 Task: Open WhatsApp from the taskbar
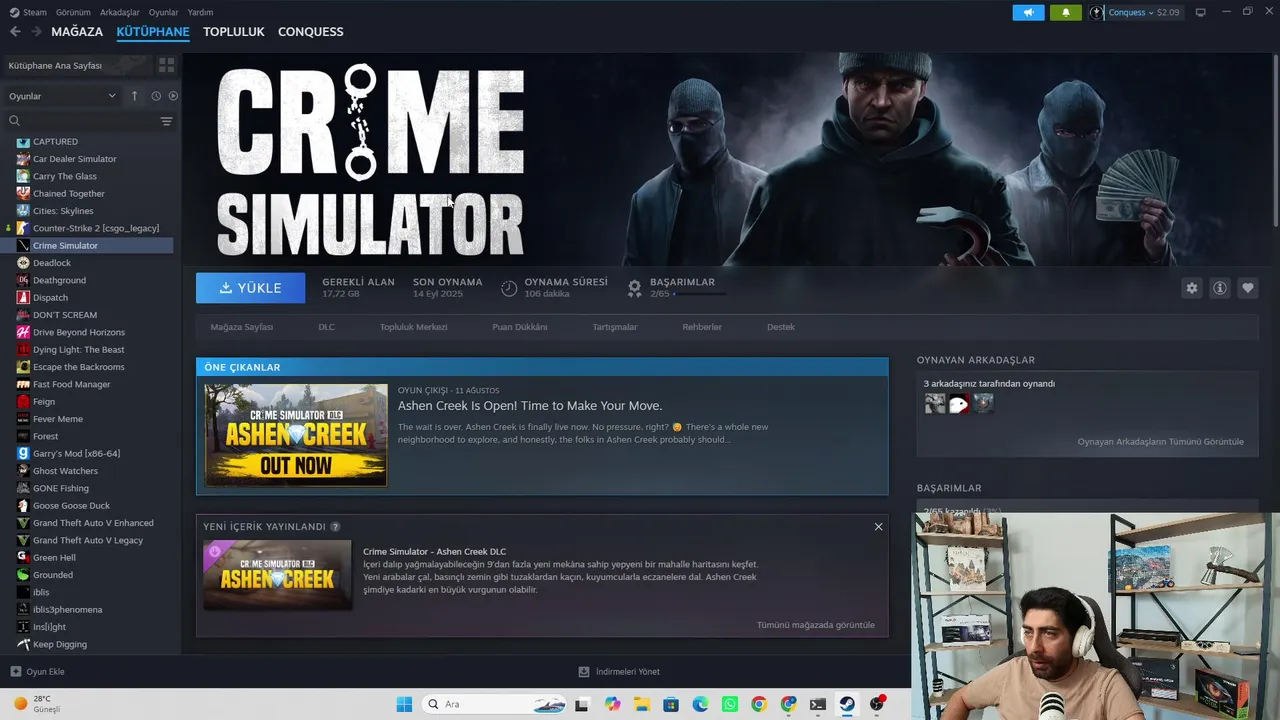[730, 704]
